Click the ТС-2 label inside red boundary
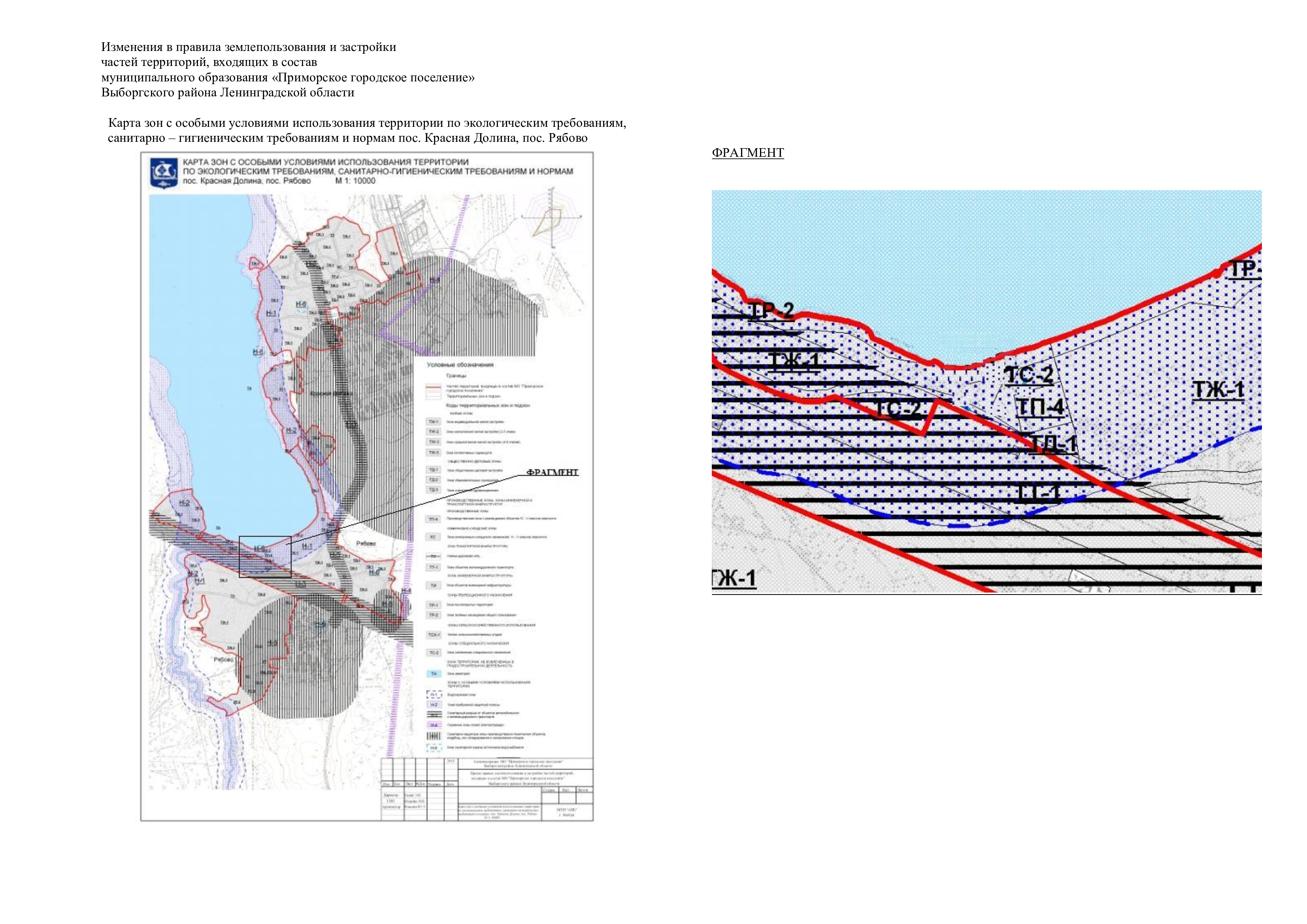 (897, 408)
